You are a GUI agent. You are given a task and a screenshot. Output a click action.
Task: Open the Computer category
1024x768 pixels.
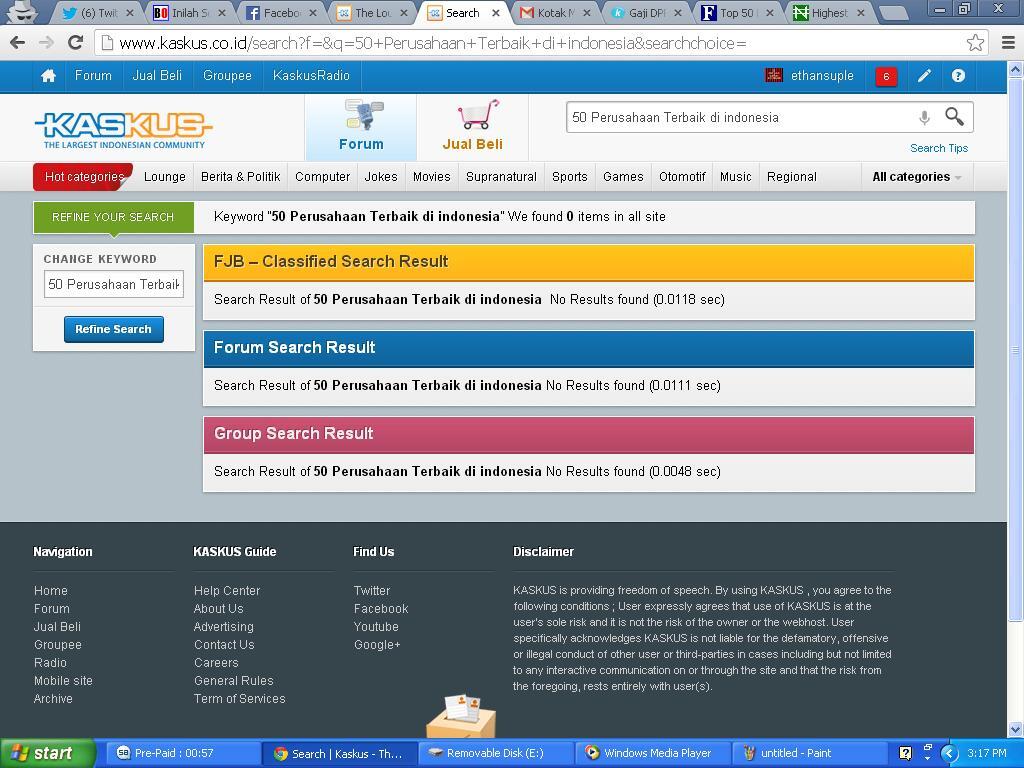323,177
